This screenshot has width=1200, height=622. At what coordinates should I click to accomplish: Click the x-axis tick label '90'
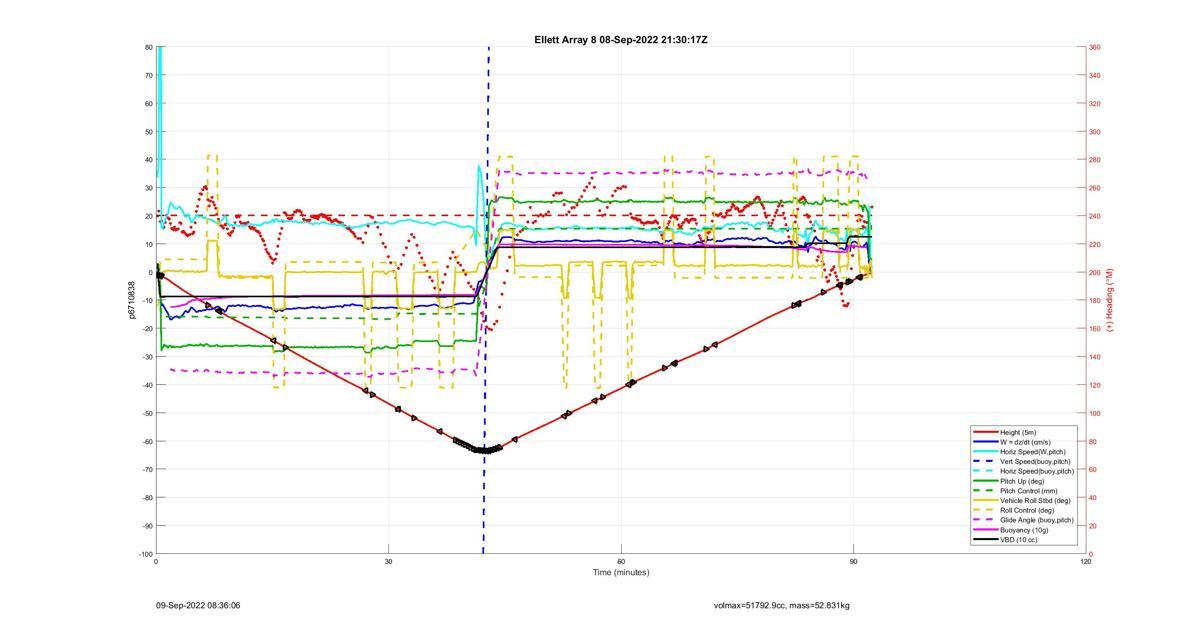853,562
